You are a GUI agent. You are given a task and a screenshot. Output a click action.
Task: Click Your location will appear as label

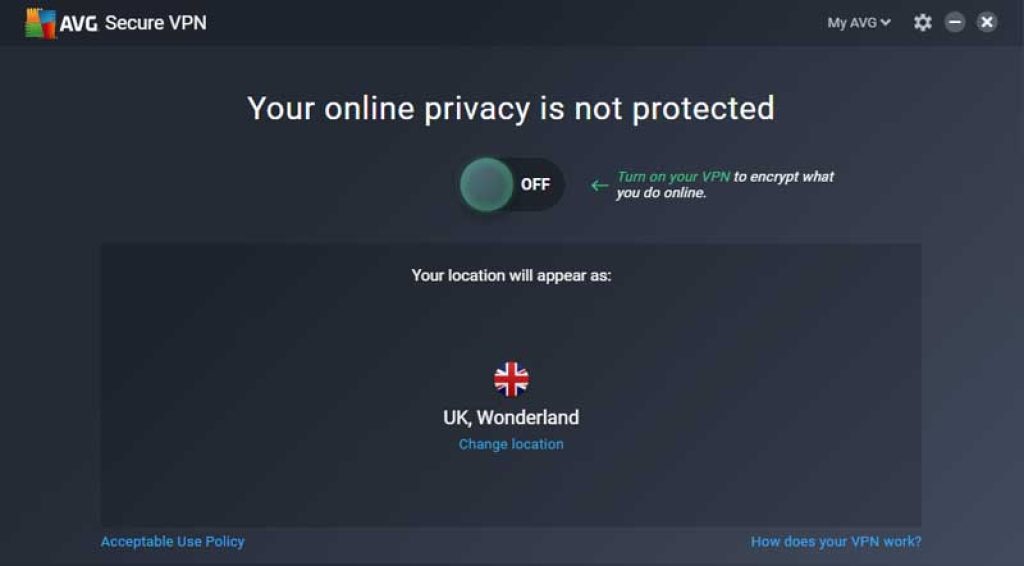pos(511,276)
